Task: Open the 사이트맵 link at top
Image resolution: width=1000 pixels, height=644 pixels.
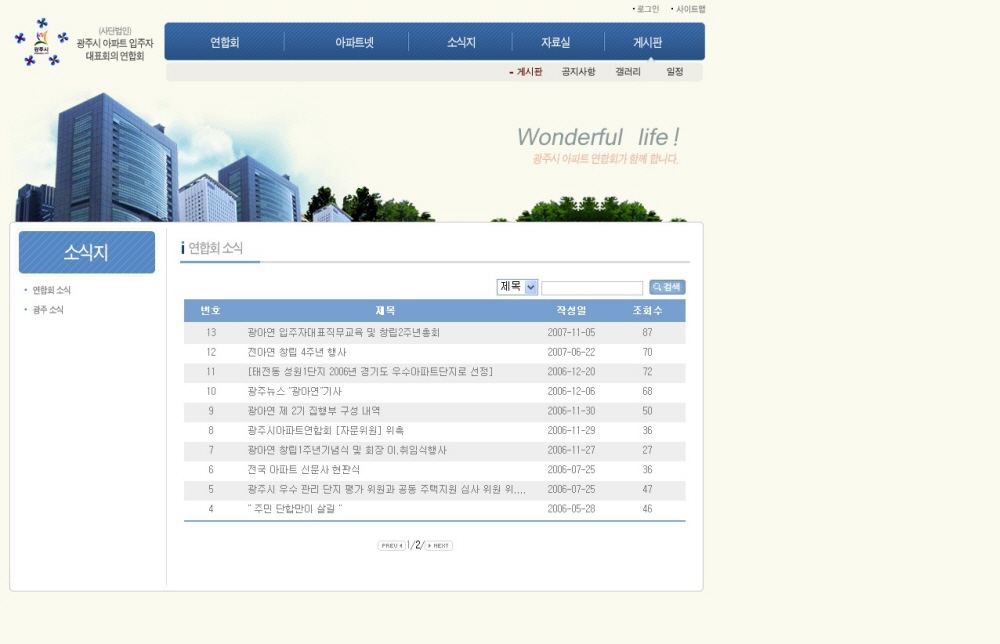Action: coord(690,9)
